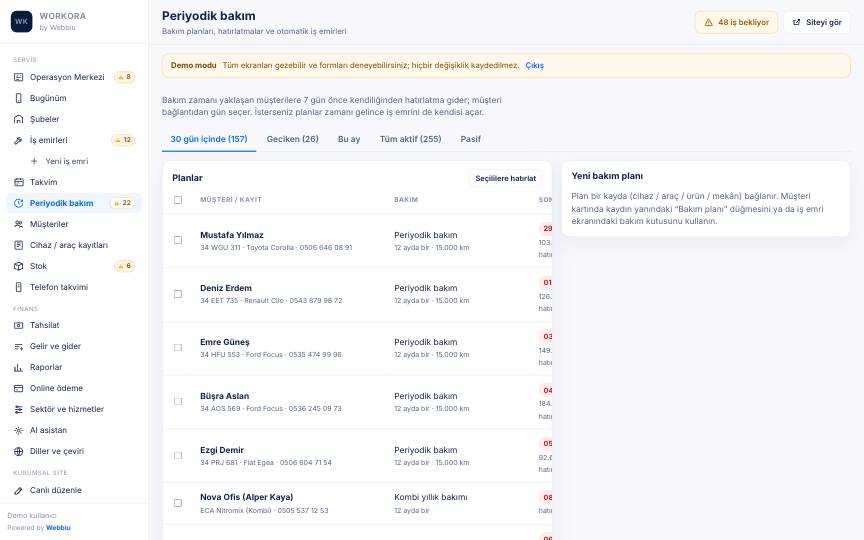The height and width of the screenshot is (540, 864).
Task: Open customer Emre Güneş name
Action: pyautogui.click(x=225, y=342)
